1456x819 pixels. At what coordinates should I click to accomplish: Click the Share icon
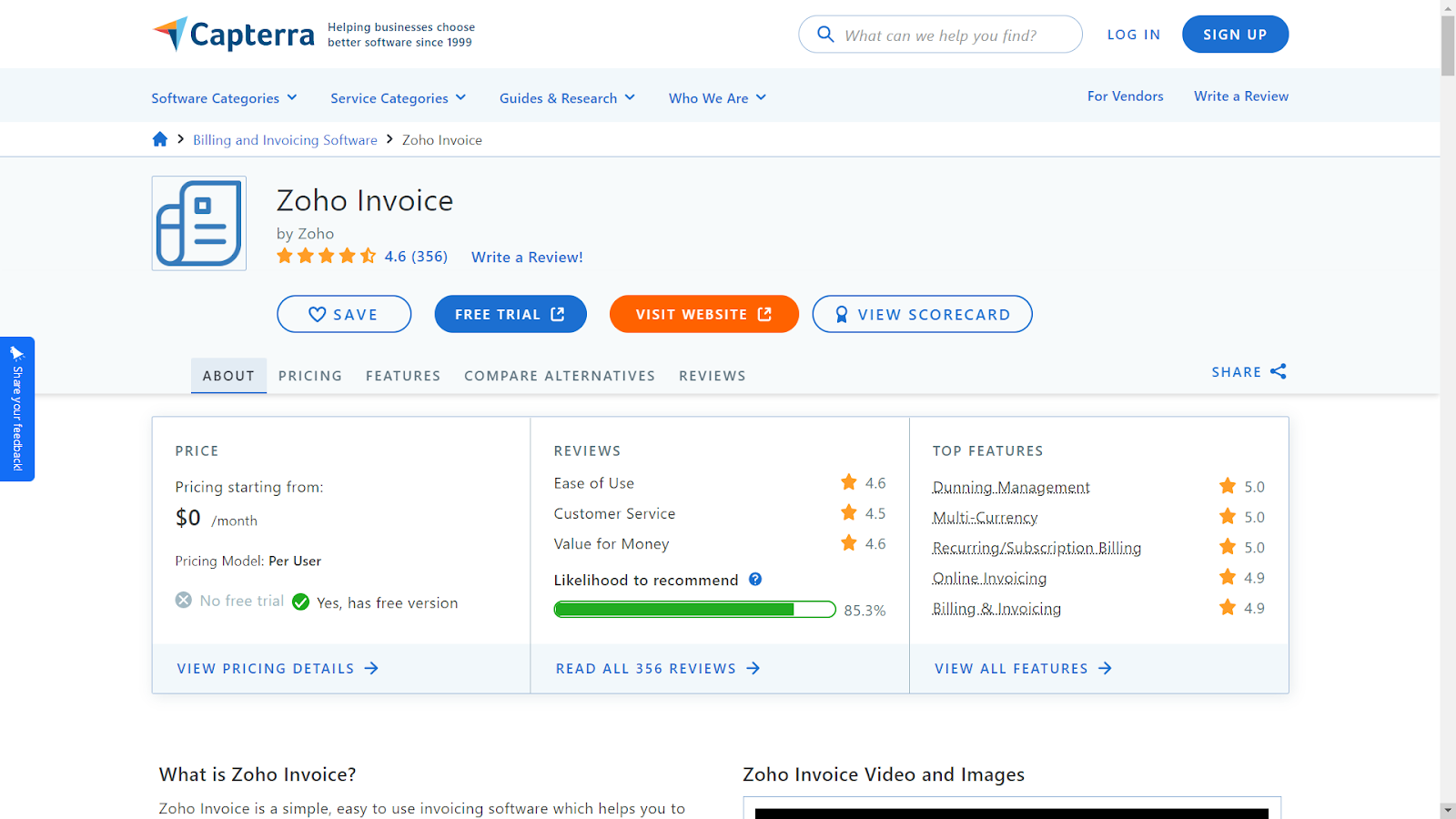point(1279,371)
